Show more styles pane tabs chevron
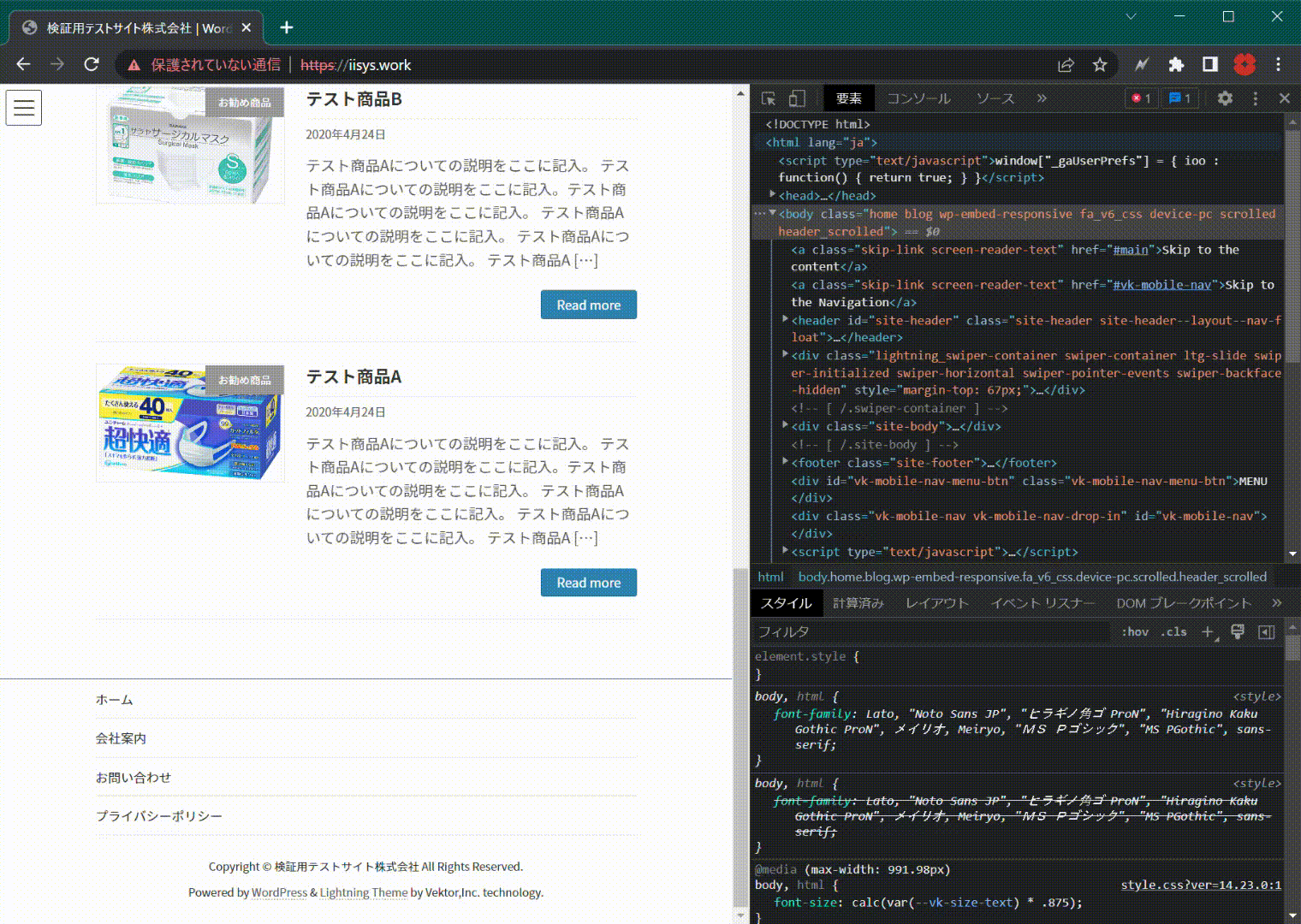 click(1276, 603)
